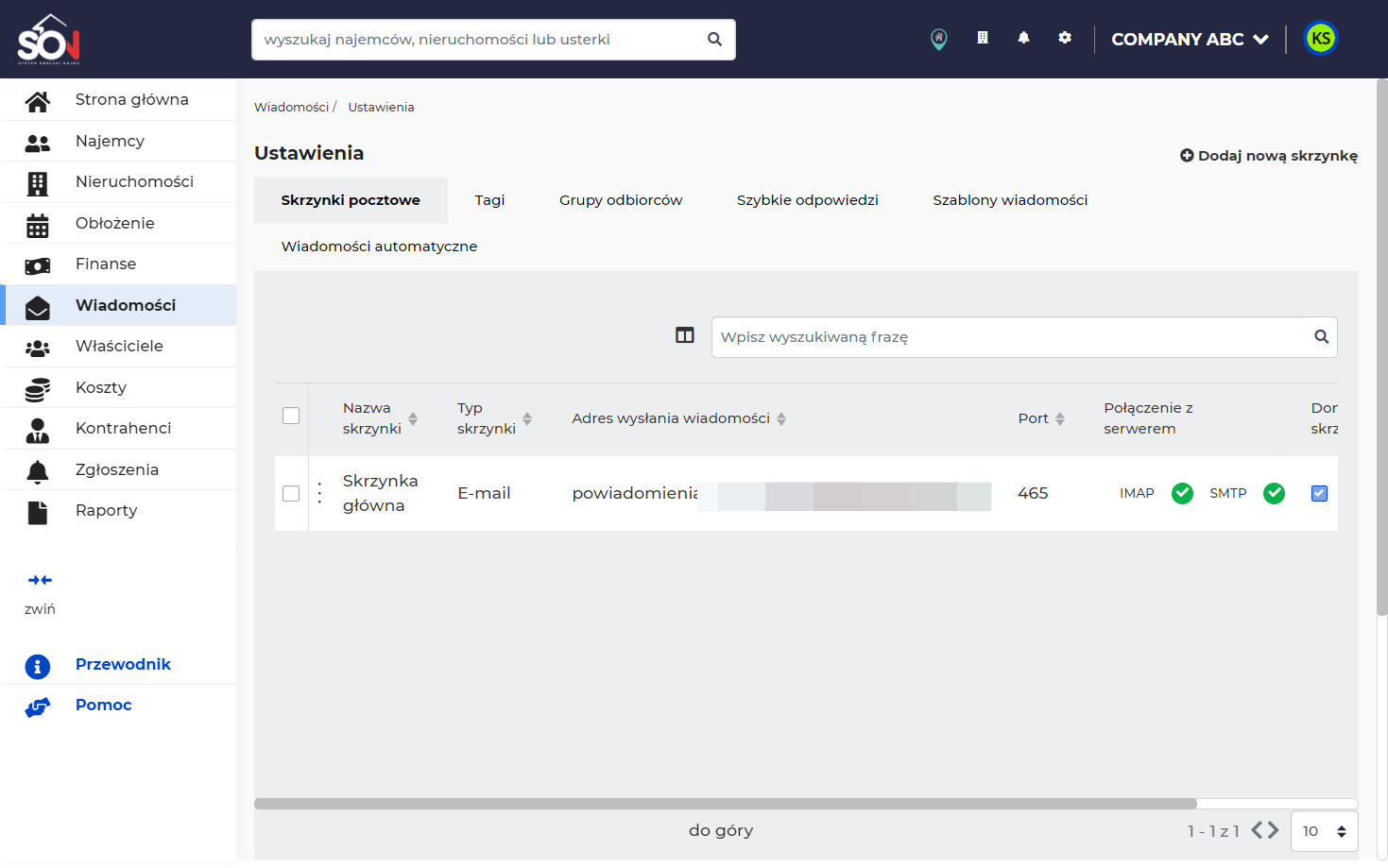Click the Koszty coins icon
The height and width of the screenshot is (868, 1388).
click(38, 389)
